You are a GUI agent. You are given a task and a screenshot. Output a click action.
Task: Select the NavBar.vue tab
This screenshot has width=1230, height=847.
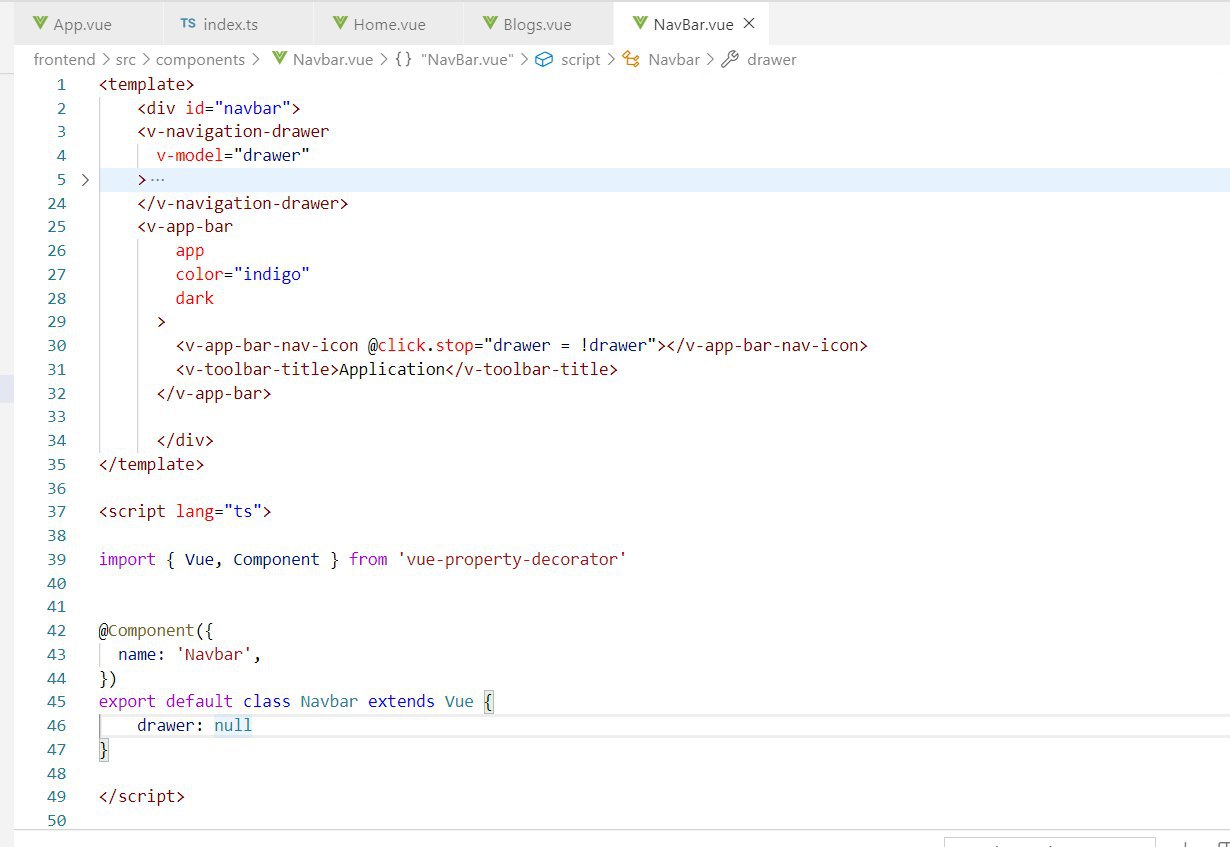point(691,24)
